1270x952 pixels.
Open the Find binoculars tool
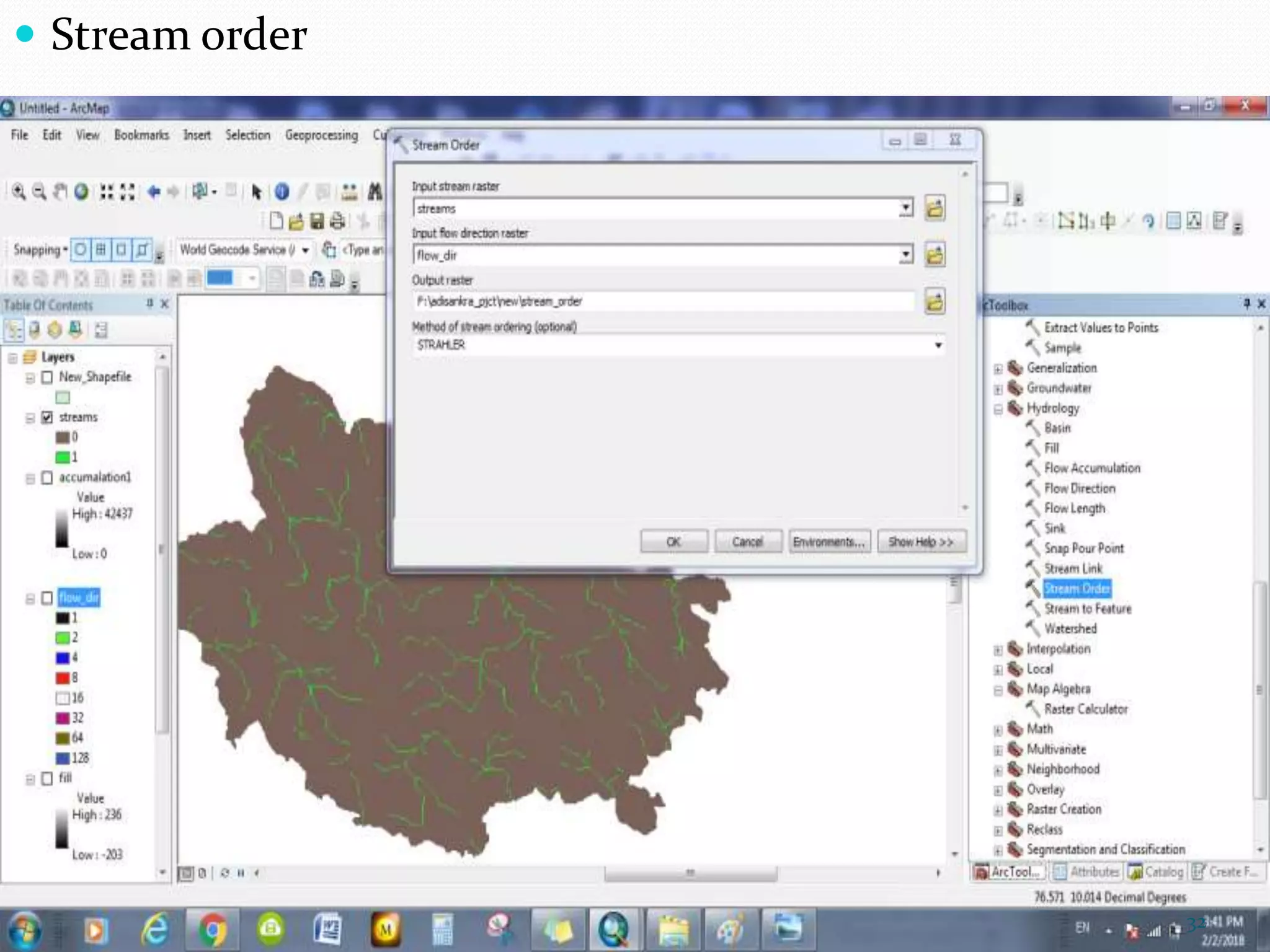pos(375,192)
